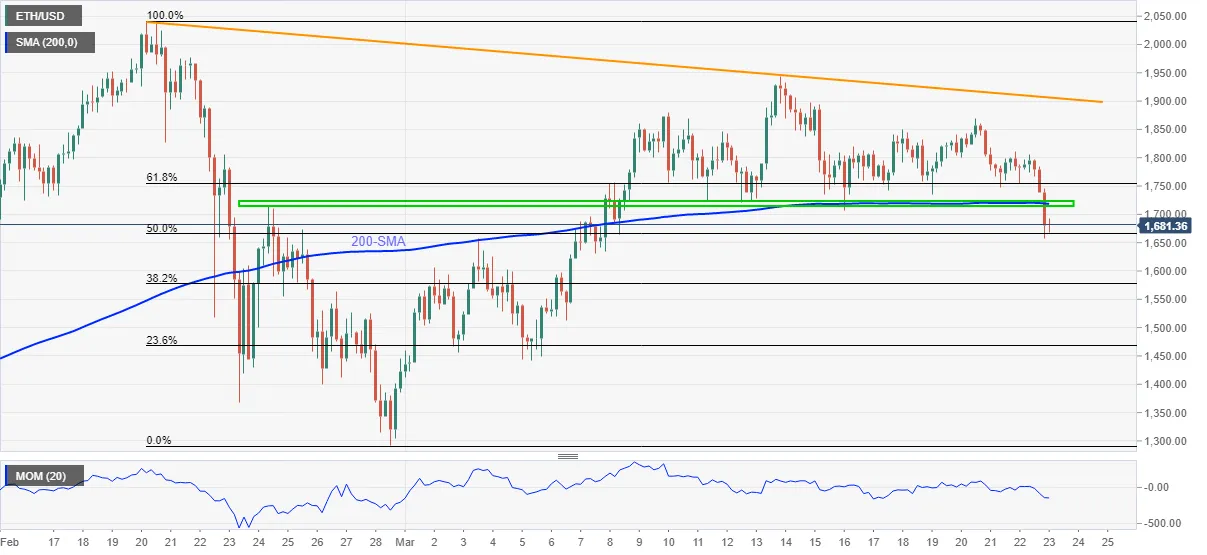Click the 38.2% Fibonacci level label

162,278
